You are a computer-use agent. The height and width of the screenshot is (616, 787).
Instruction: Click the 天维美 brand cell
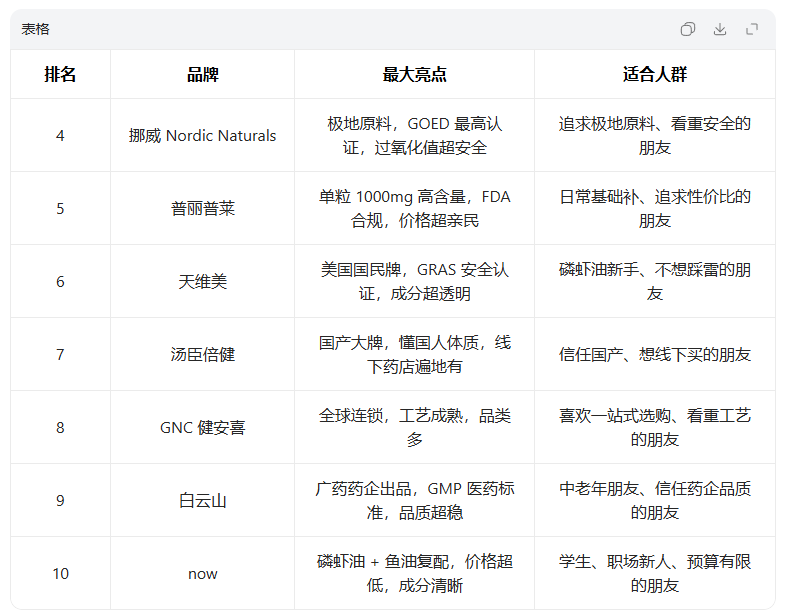202,282
